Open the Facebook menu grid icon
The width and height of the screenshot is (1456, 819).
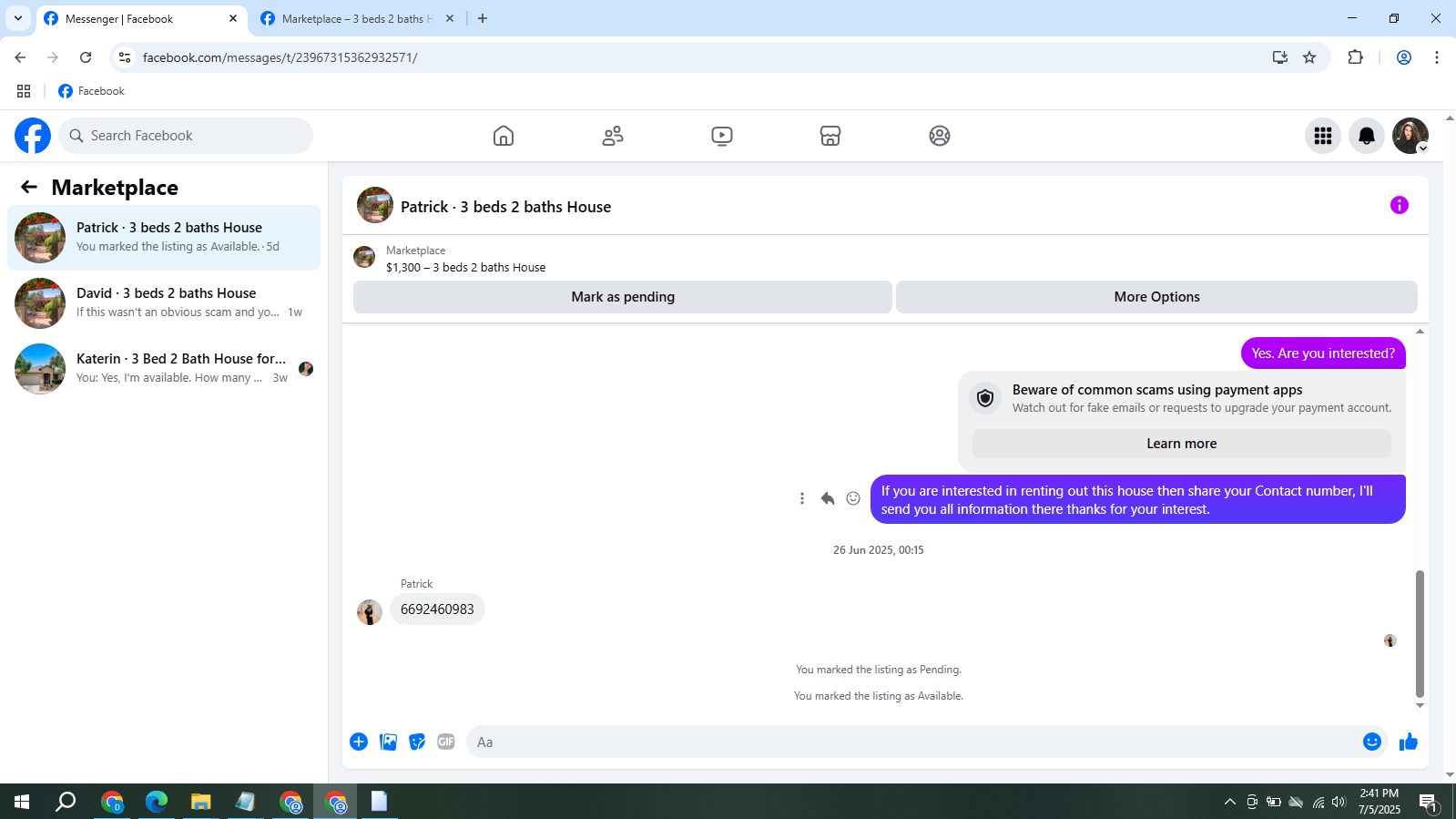click(x=1323, y=136)
